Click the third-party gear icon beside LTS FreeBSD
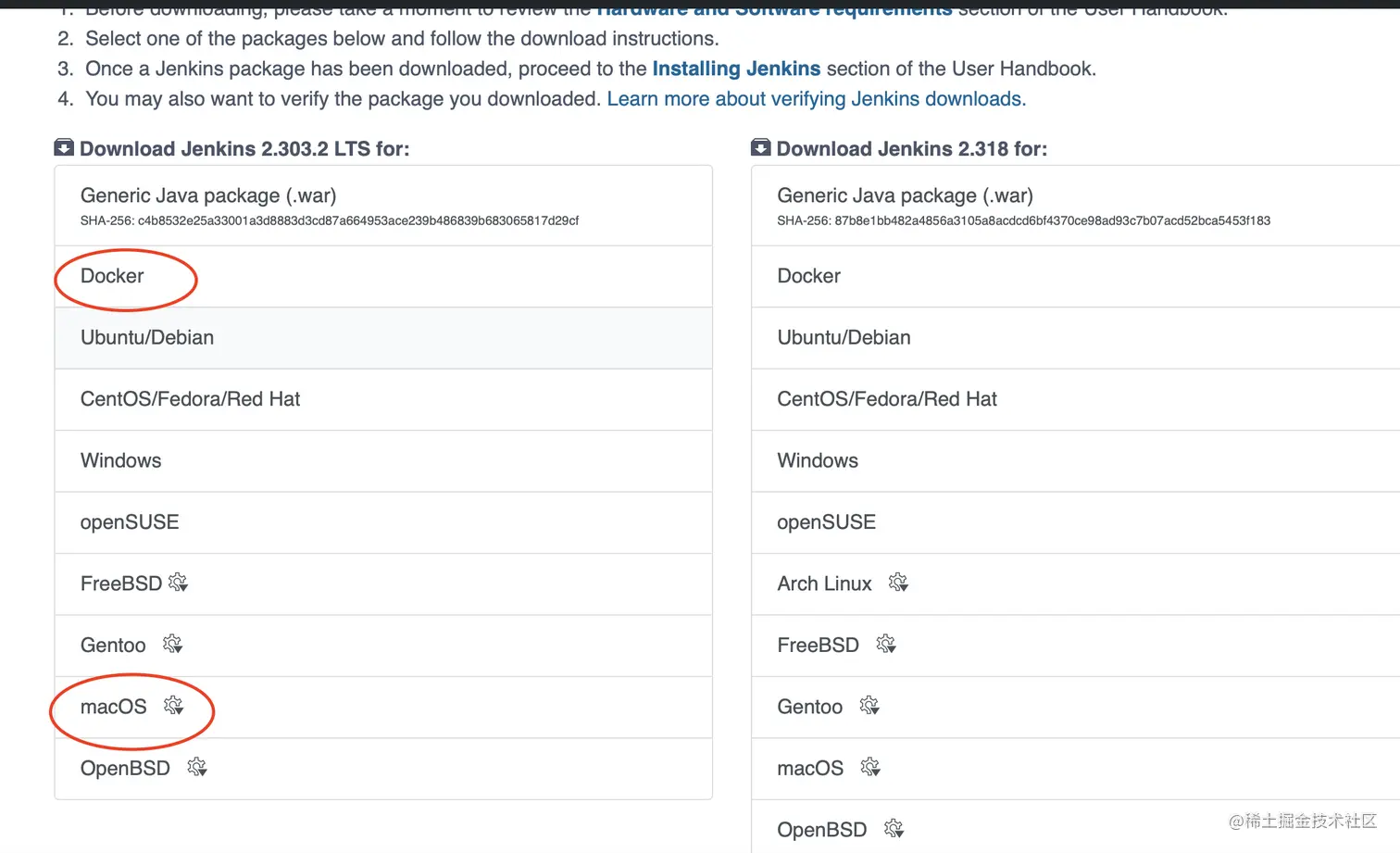 [x=178, y=583]
